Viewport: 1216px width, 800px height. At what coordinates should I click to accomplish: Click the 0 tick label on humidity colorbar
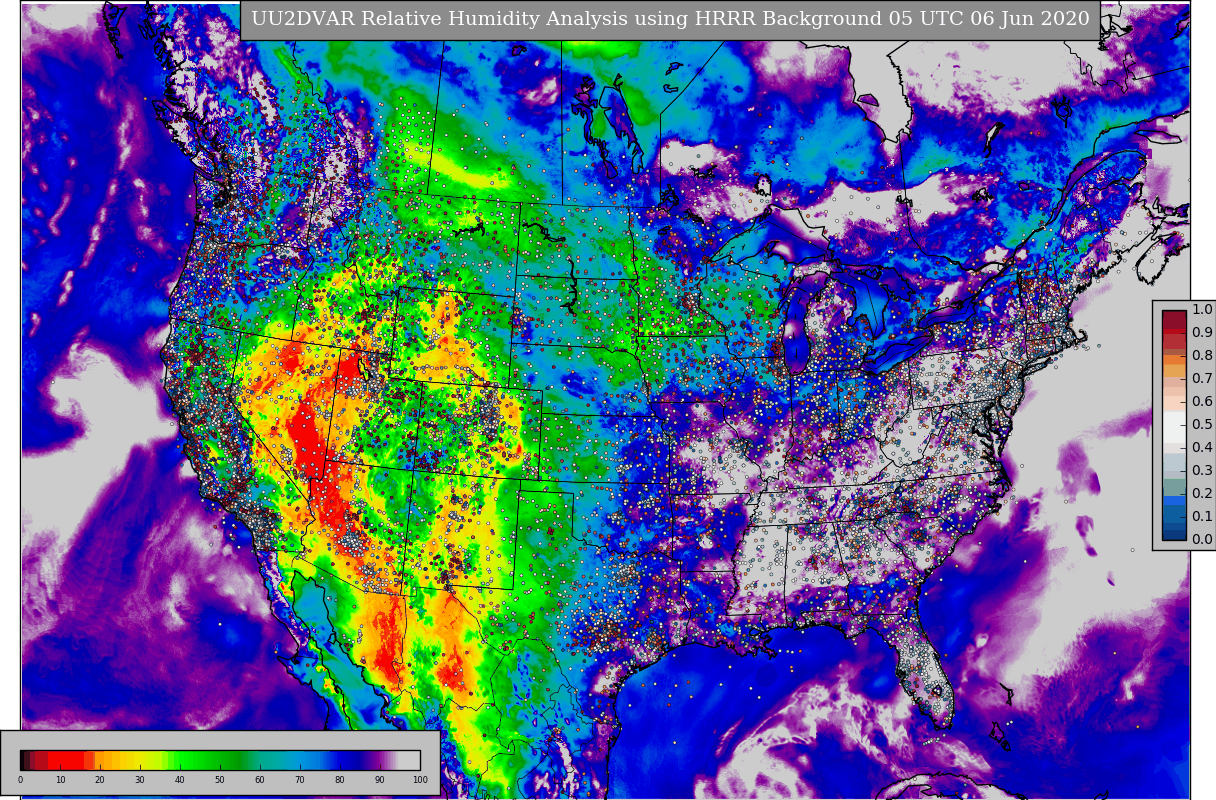click(x=20, y=780)
